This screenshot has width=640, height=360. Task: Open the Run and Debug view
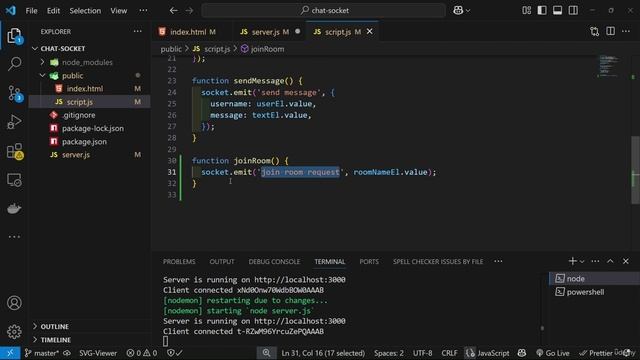[x=14, y=122]
